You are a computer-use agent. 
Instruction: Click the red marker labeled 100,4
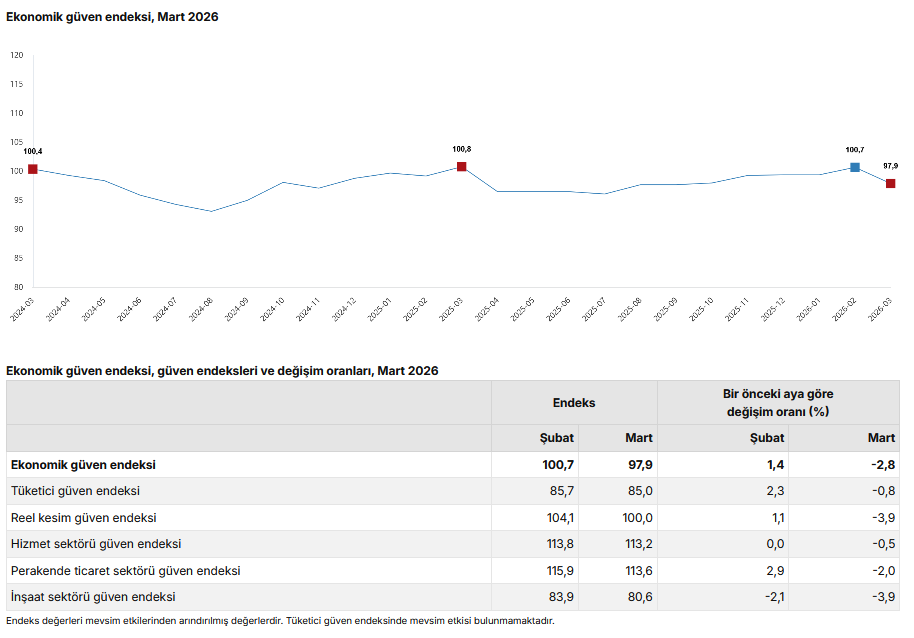[x=33, y=169]
